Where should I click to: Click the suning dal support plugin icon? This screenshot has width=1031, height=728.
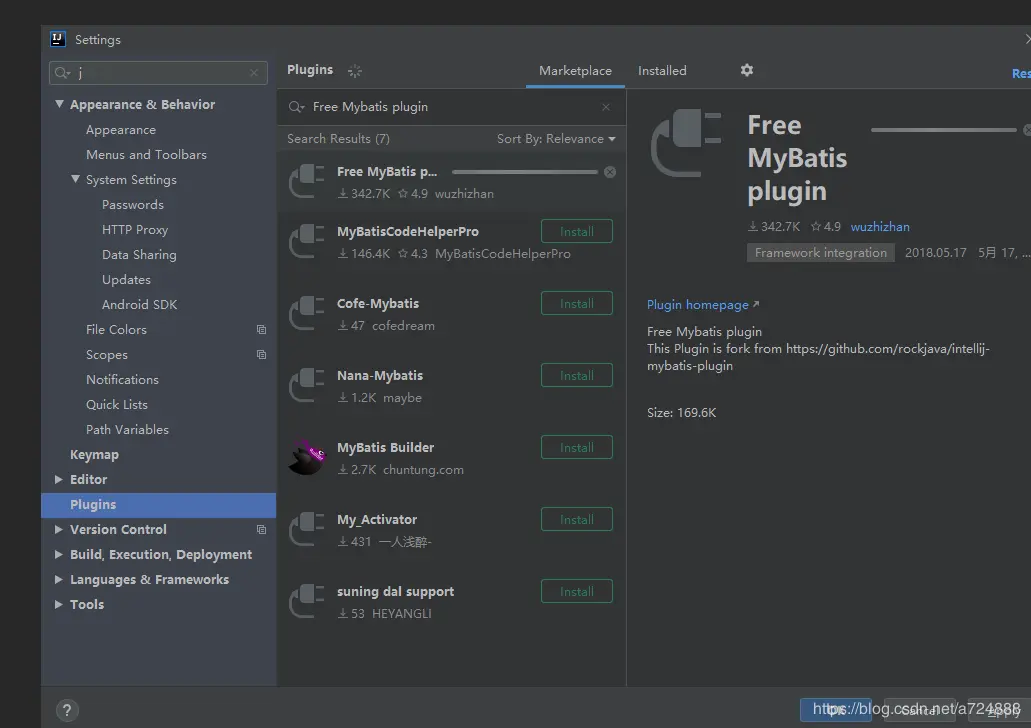point(306,601)
